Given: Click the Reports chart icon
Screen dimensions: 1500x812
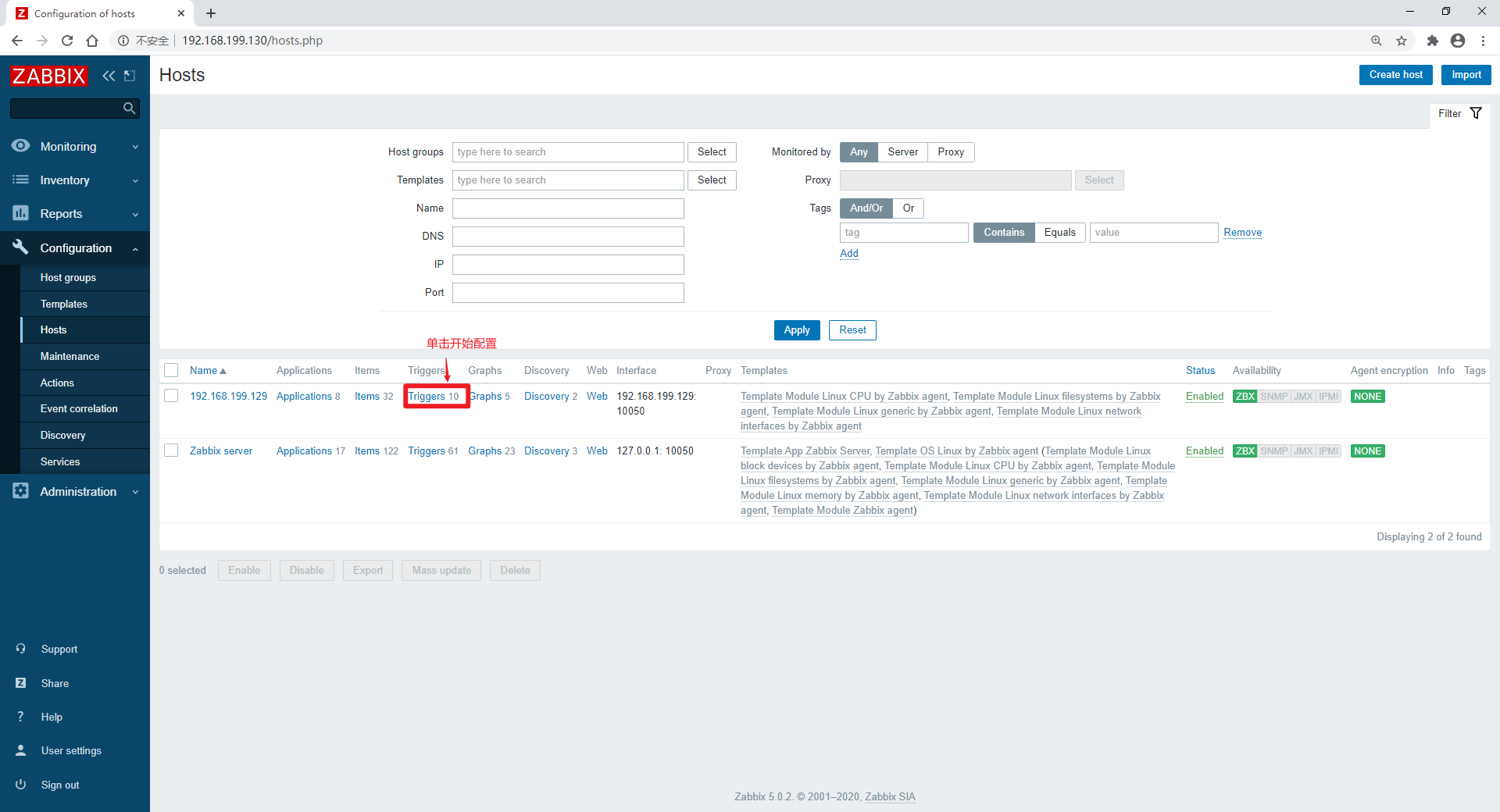Looking at the screenshot, I should click(20, 213).
